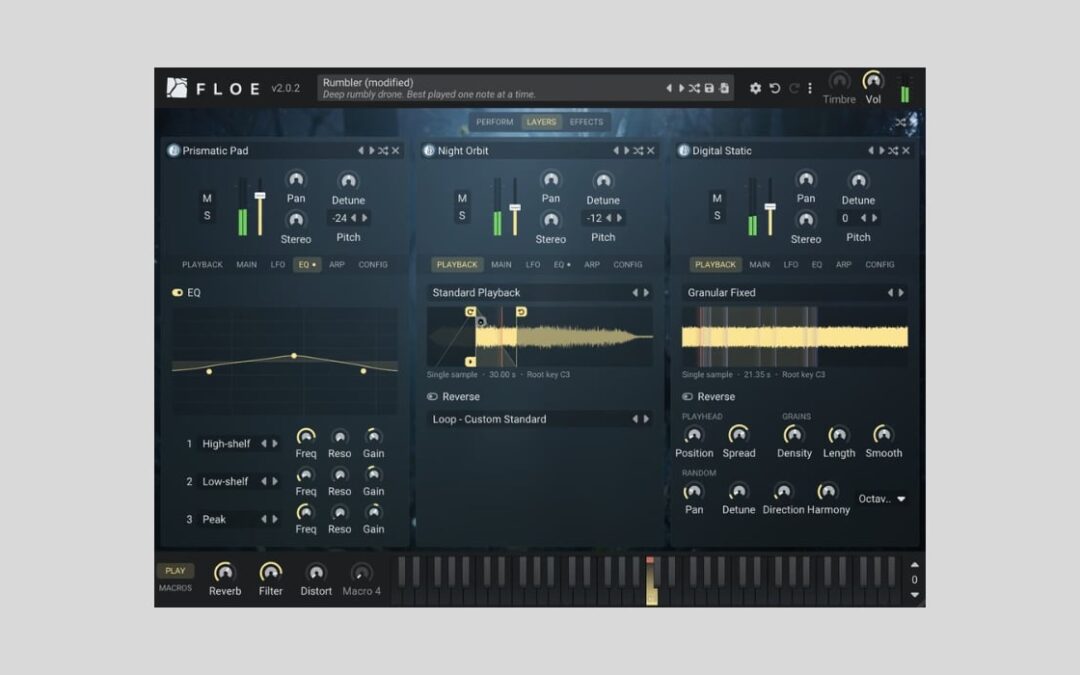1080x675 pixels.
Task: Remove Digital Static instrument with X
Action: [906, 150]
